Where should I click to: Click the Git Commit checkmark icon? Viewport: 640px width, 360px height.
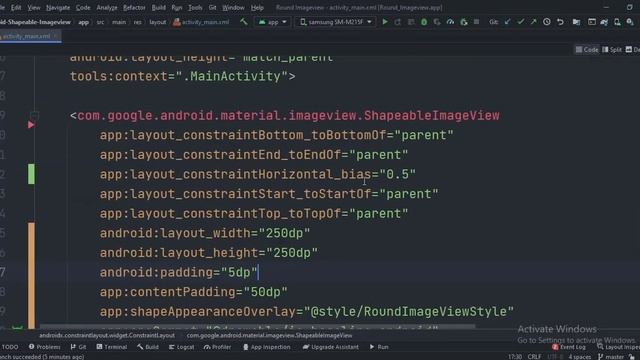click(520, 22)
